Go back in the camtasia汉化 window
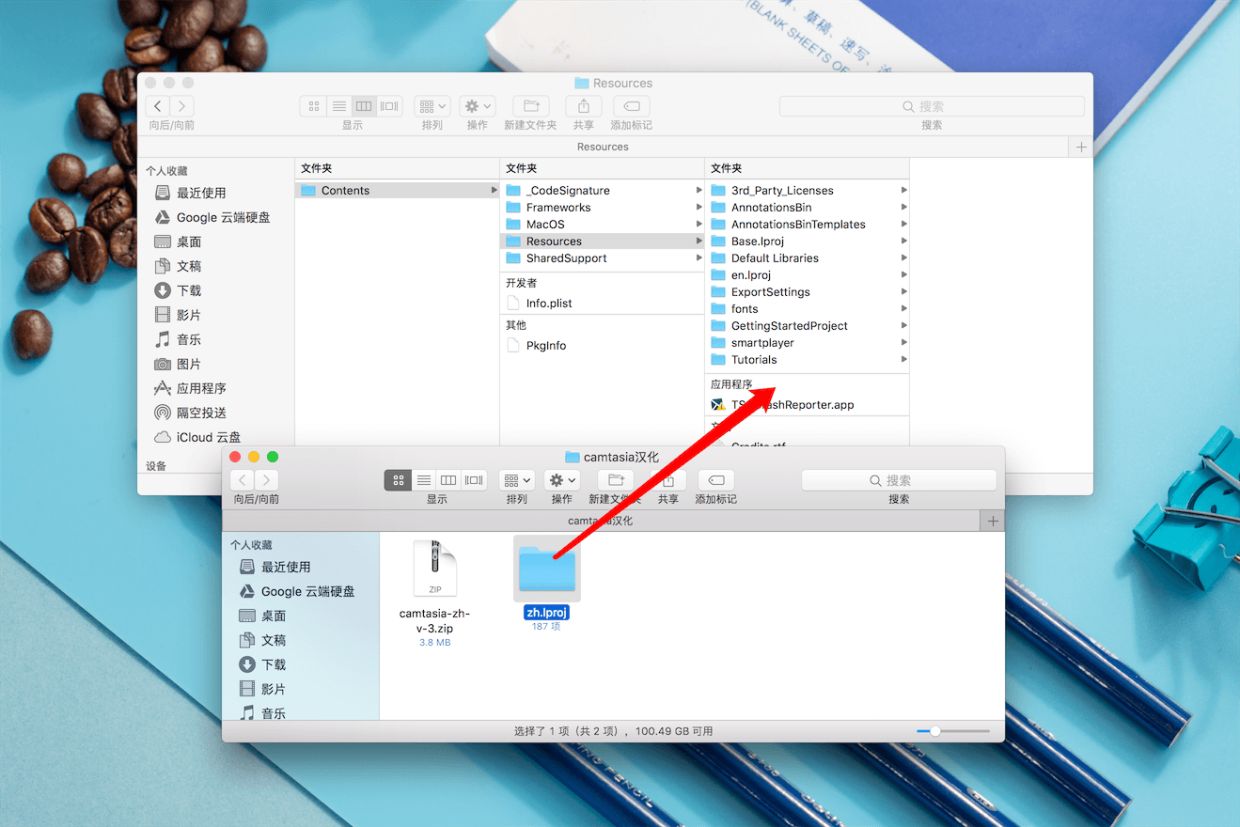Viewport: 1240px width, 827px height. [243, 480]
